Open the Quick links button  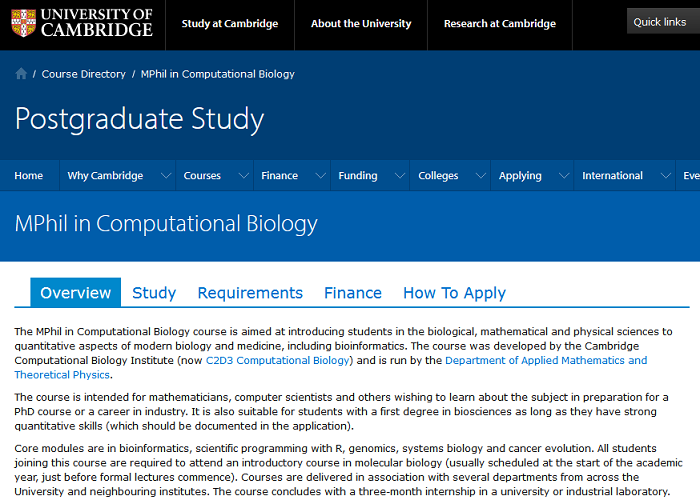click(660, 22)
